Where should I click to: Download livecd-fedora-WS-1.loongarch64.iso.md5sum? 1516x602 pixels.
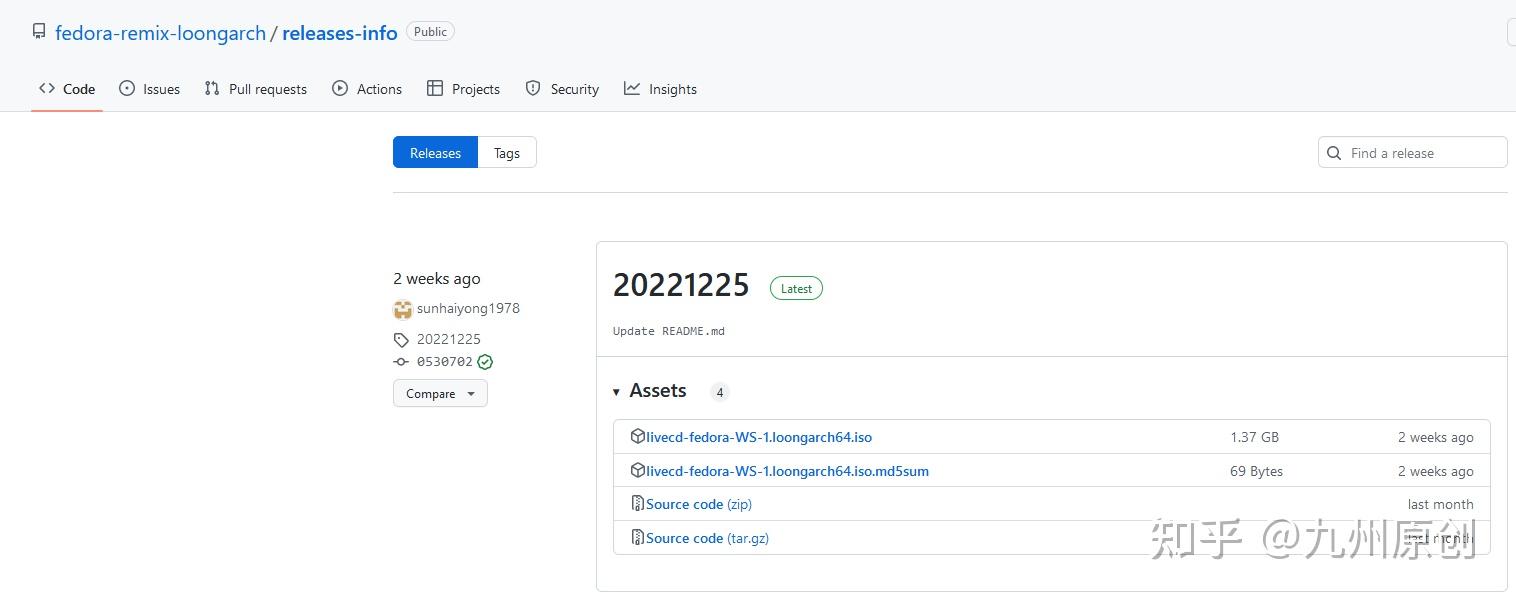(x=787, y=471)
